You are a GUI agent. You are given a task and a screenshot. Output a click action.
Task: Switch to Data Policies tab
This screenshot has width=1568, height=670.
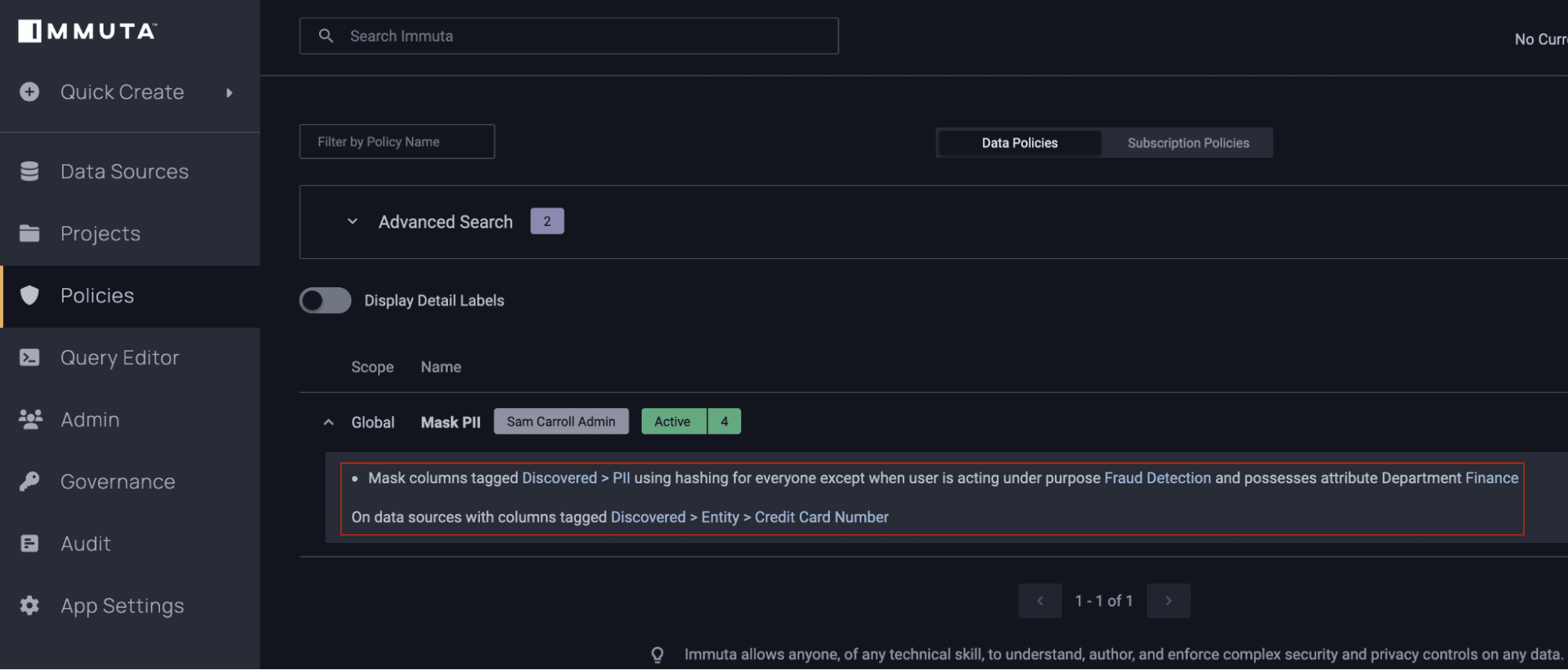click(1020, 143)
